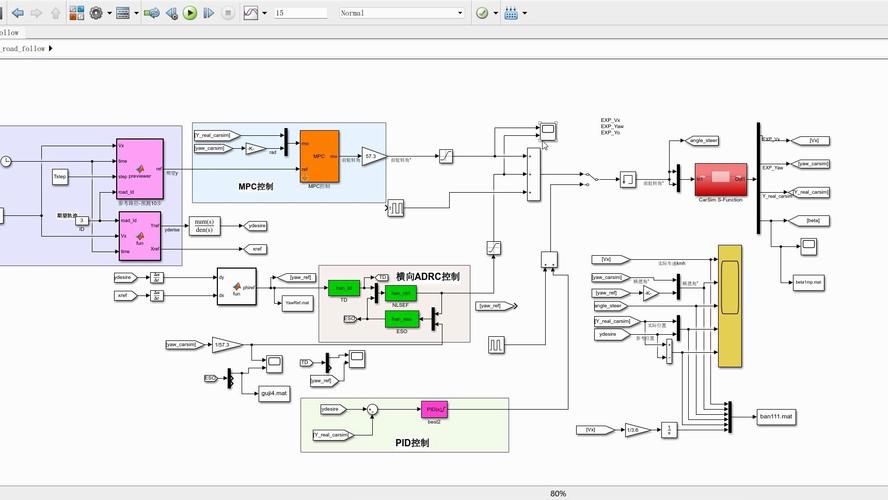This screenshot has height=500, width=888.
Task: Expand the Data Inspector dropdown arrow
Action: click(x=262, y=13)
